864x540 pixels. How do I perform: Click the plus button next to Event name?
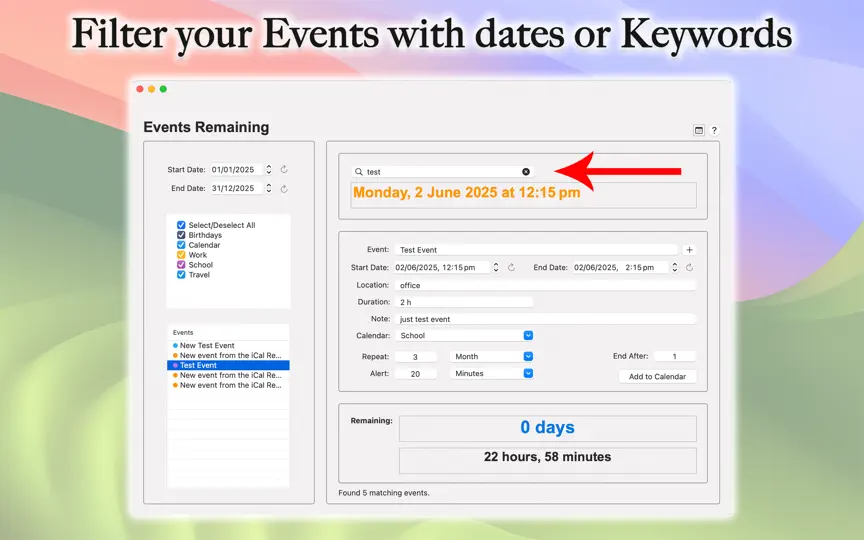689,250
